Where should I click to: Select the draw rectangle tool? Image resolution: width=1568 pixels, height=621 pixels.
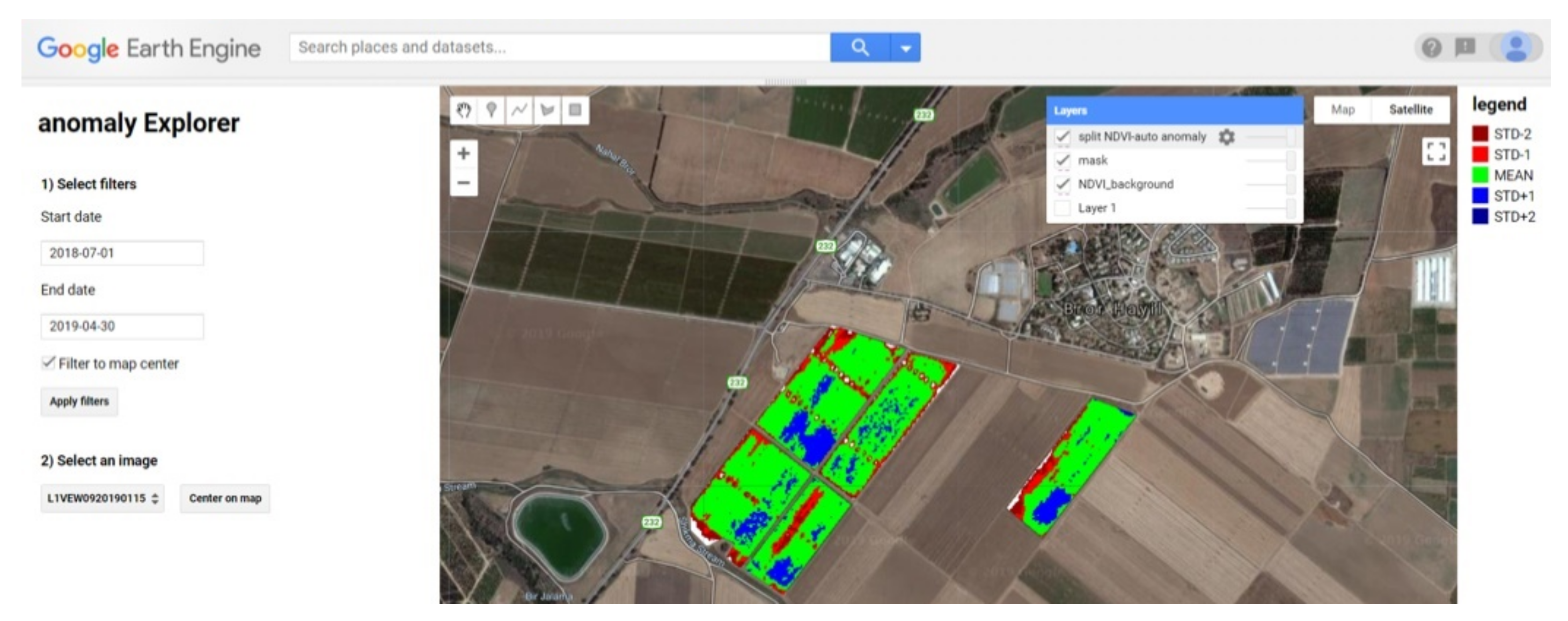(x=575, y=110)
